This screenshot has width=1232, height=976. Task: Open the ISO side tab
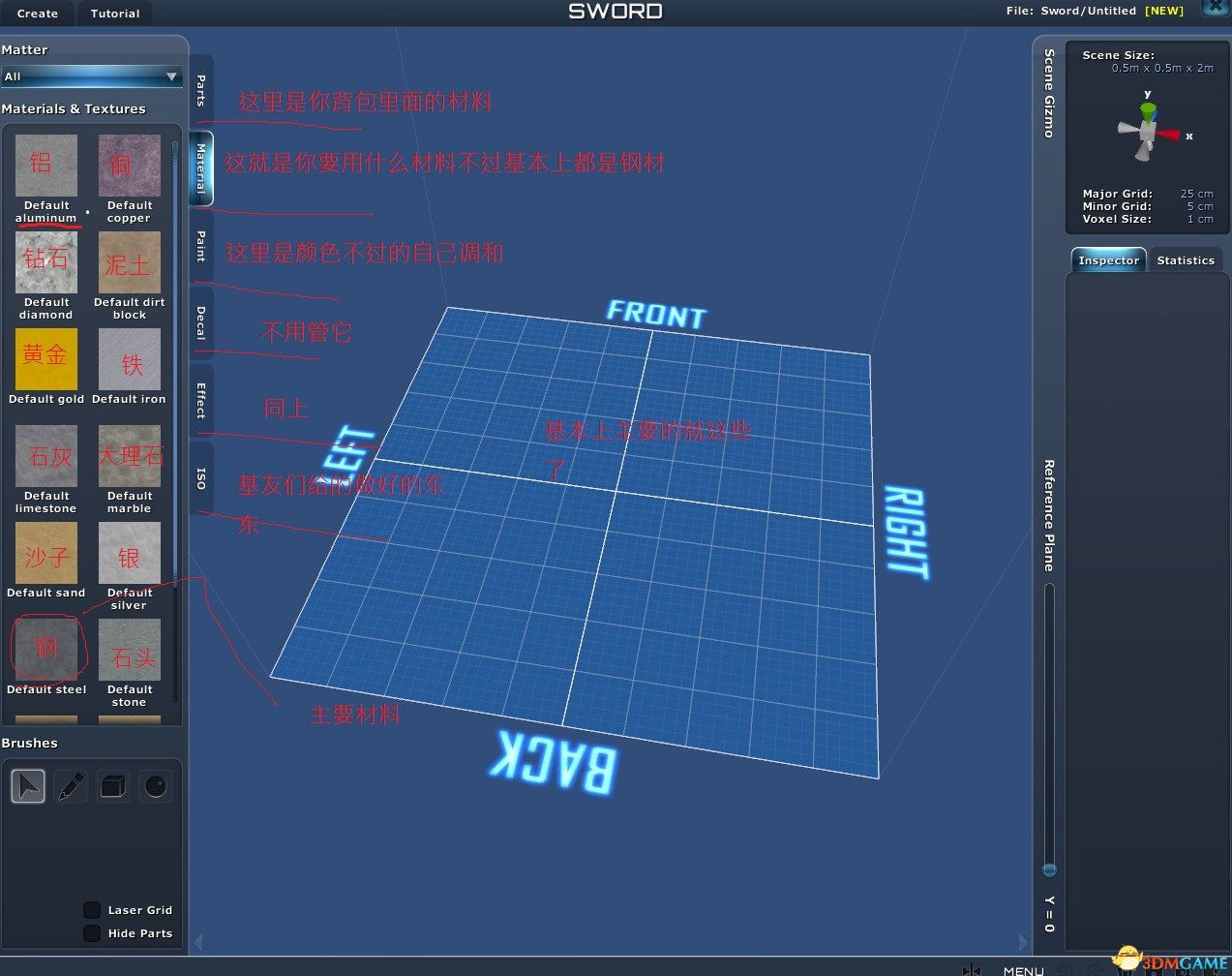point(201,478)
